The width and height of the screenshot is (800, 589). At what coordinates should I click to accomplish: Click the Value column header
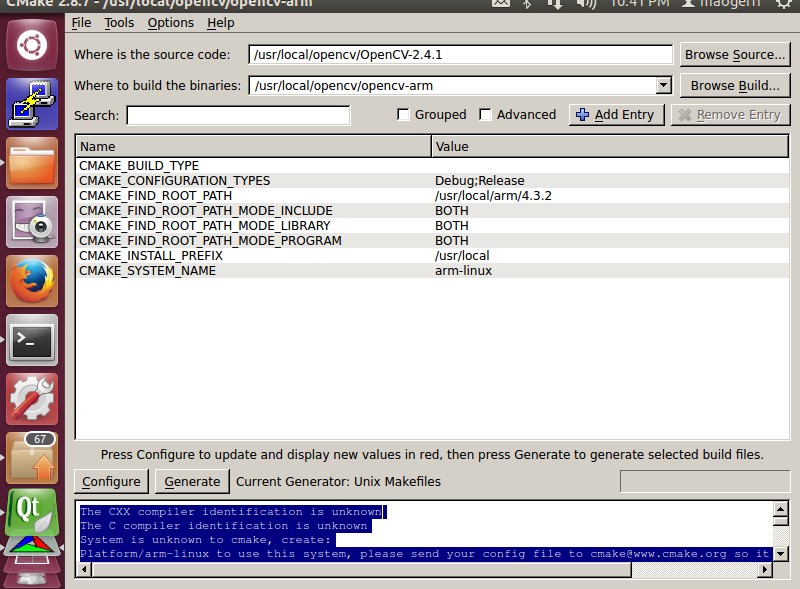[610, 146]
